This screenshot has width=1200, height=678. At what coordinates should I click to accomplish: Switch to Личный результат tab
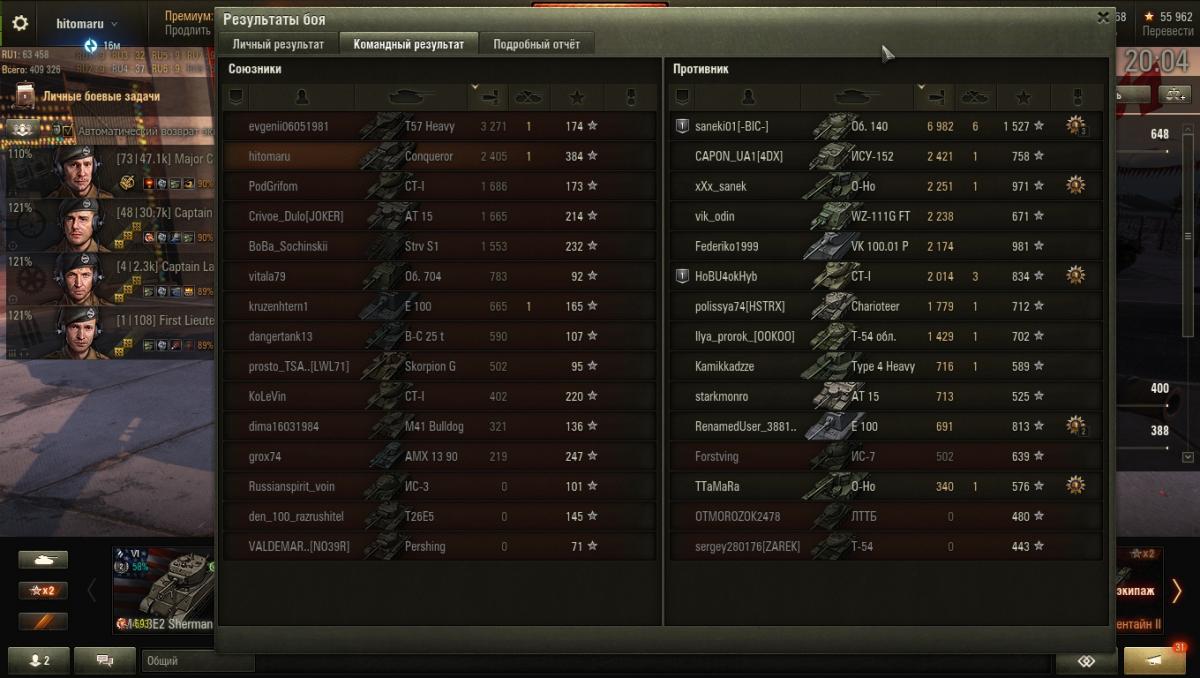pyautogui.click(x=278, y=44)
